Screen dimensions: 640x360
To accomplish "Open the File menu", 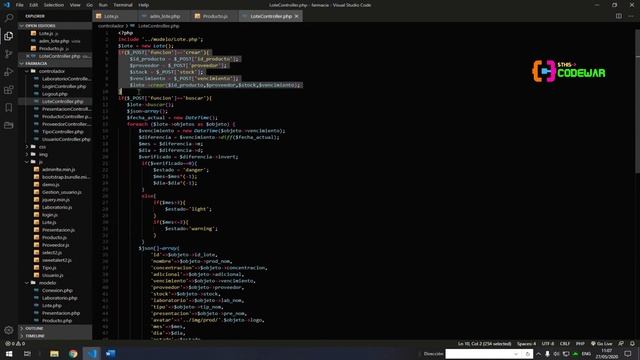I will click(20, 5).
